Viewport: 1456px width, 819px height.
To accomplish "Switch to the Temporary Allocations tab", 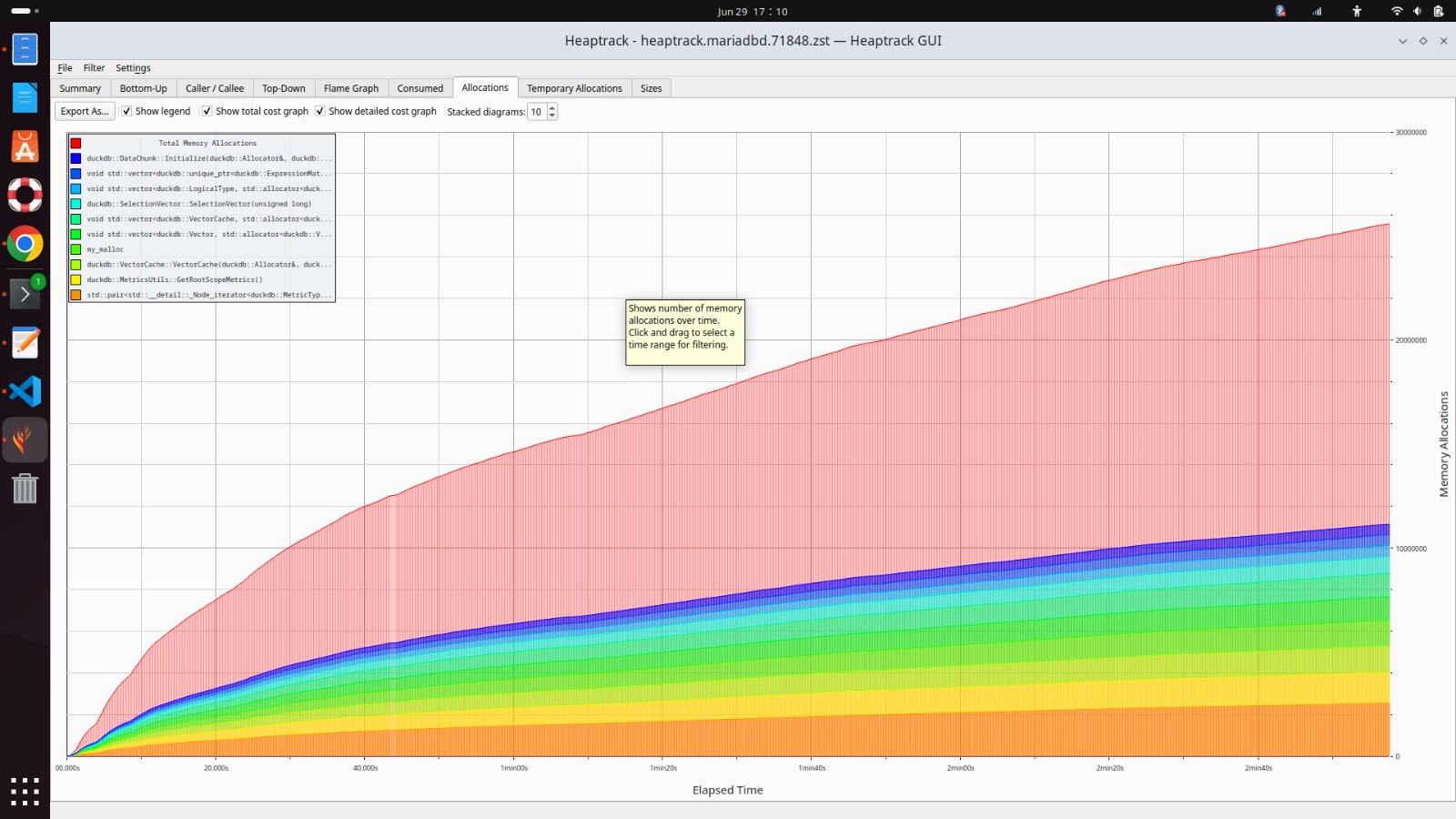I will pos(574,88).
